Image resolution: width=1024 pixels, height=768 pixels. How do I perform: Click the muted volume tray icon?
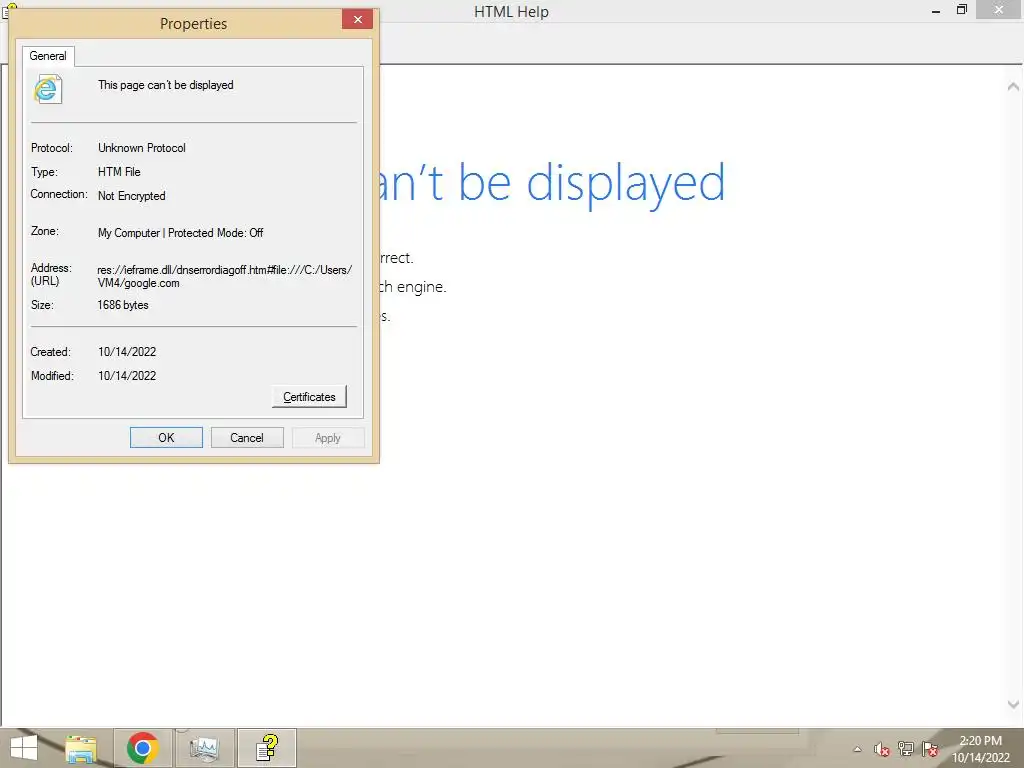click(x=882, y=749)
